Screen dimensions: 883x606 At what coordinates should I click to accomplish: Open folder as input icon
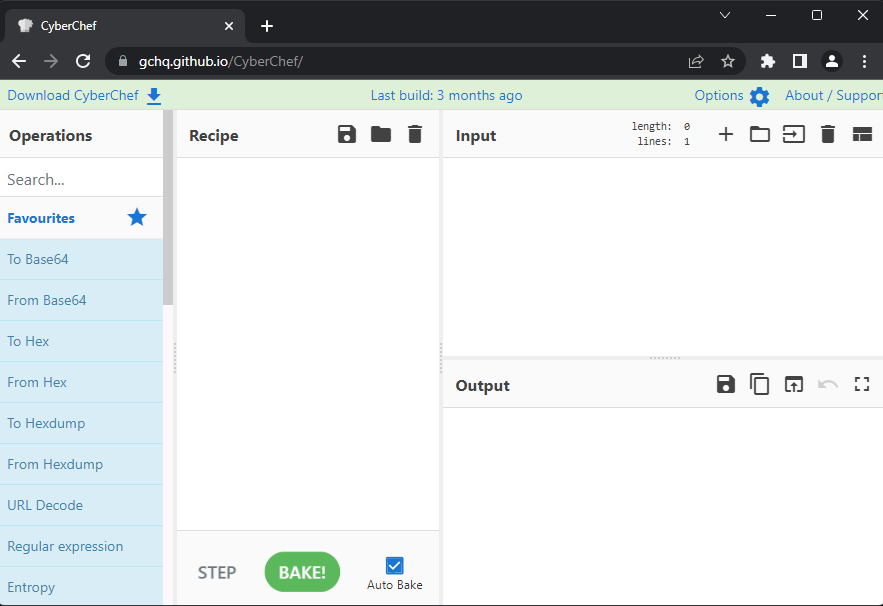760,135
